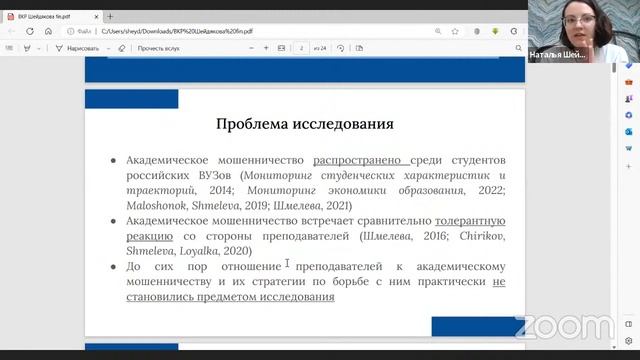Viewport: 640px width, 360px height.
Task: Activate the Нарисовать drawing tool
Action: pyautogui.click(x=78, y=48)
